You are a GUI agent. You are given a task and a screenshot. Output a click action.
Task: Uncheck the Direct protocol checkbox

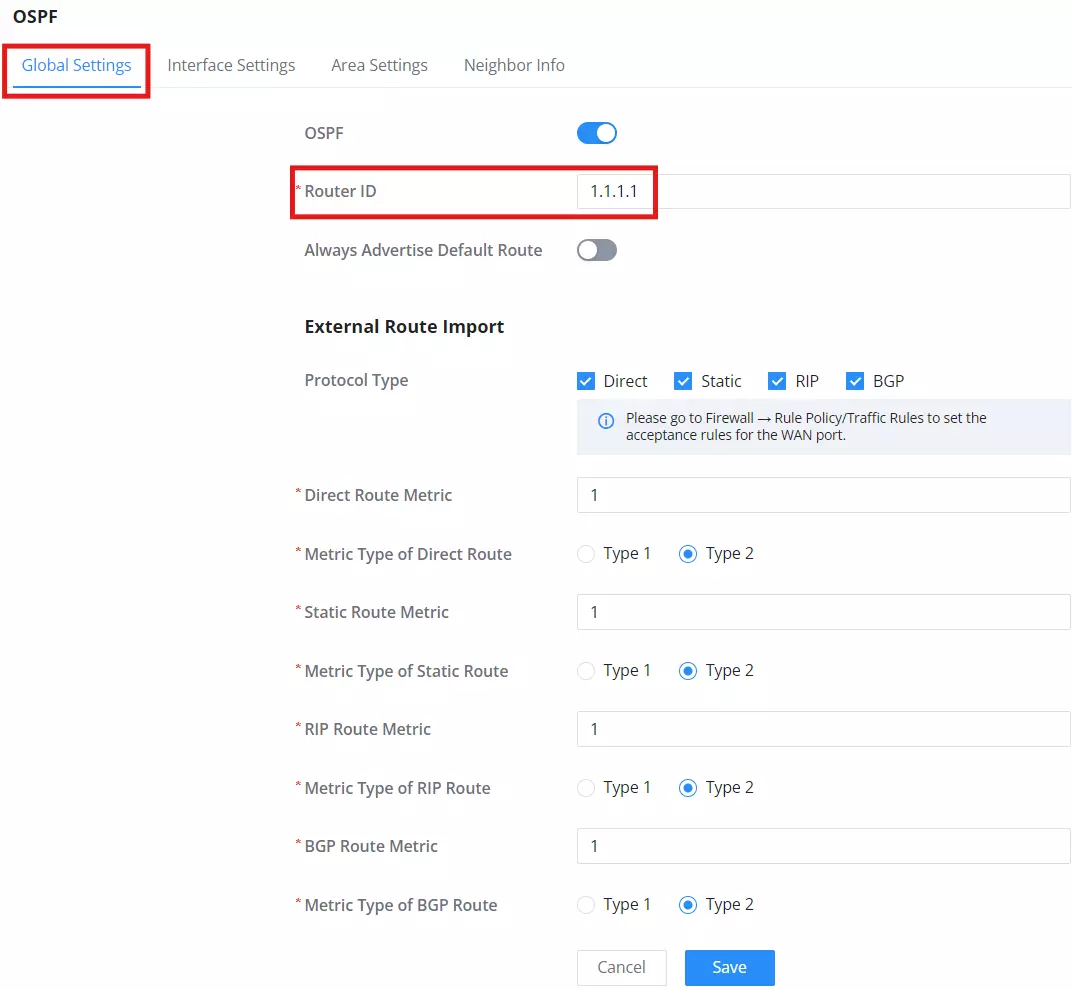(586, 381)
